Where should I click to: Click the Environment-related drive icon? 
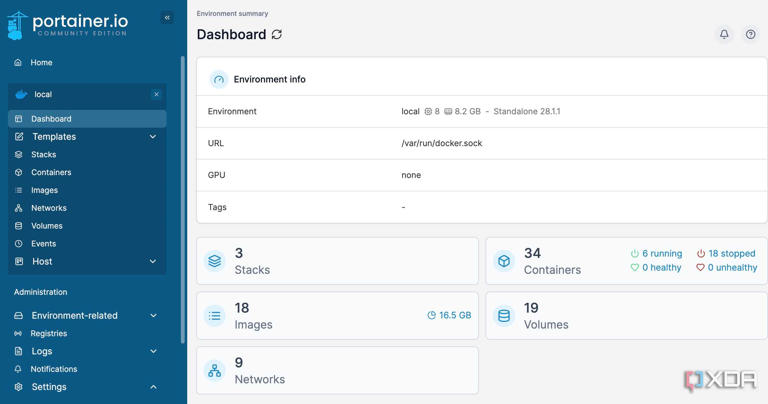[x=18, y=315]
